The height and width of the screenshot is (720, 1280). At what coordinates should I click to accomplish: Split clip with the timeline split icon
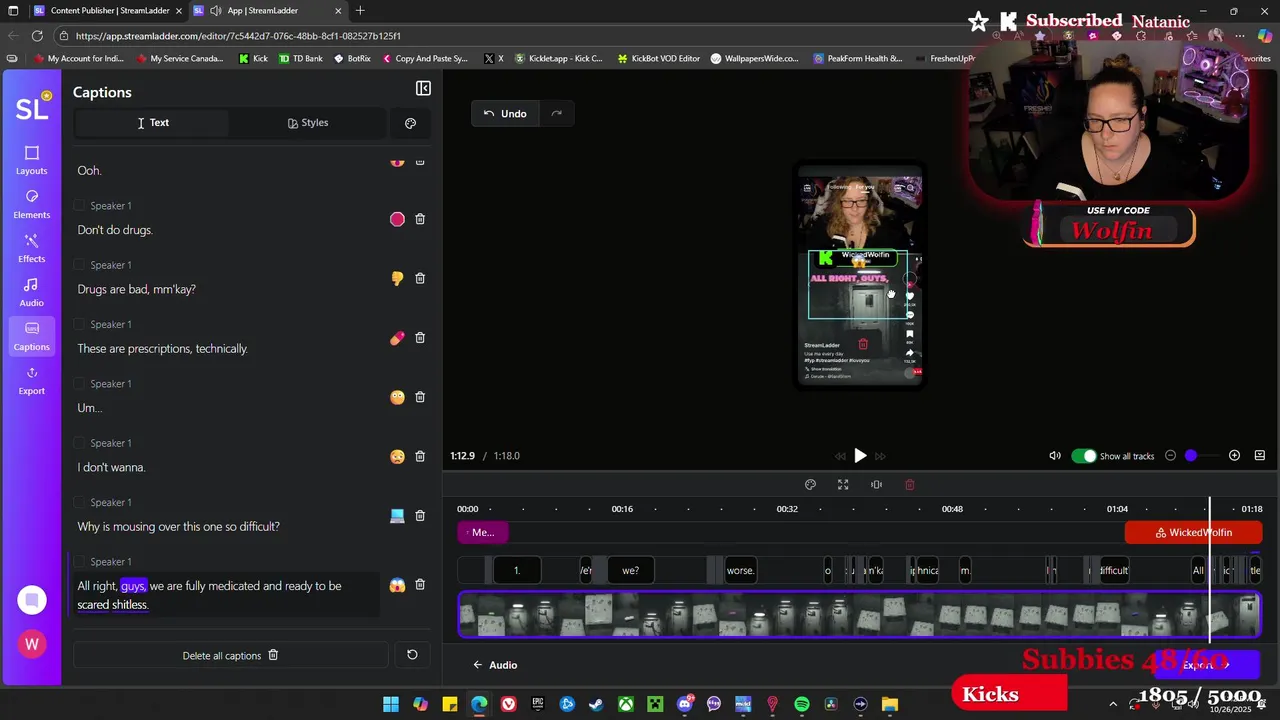point(876,485)
